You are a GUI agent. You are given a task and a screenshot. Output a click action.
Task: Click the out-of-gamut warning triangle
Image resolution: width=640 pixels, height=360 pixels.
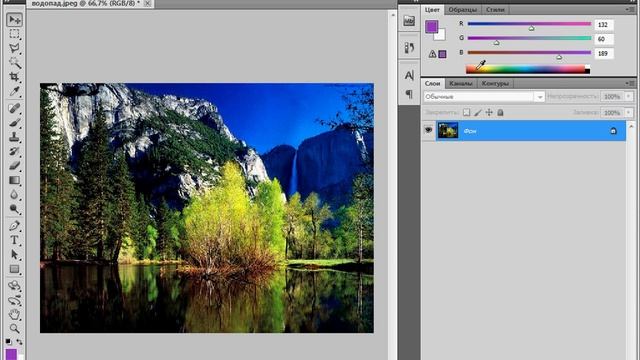pyautogui.click(x=432, y=54)
